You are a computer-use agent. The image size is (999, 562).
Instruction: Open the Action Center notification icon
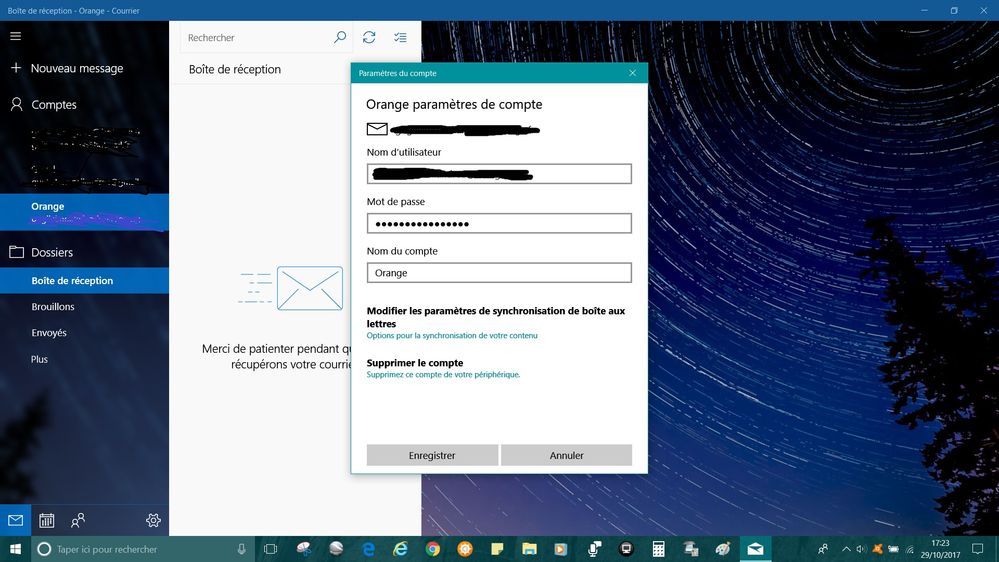(977, 549)
